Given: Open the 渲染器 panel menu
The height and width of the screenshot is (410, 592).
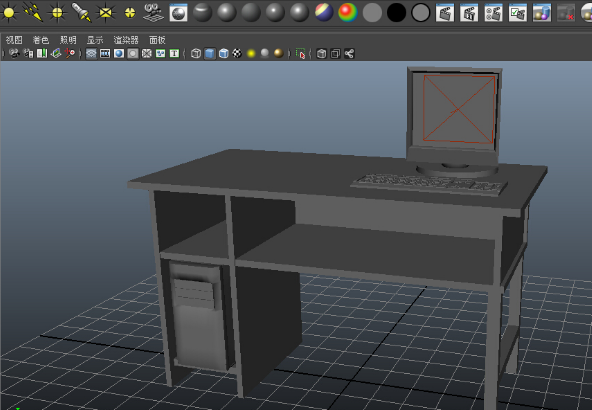Looking at the screenshot, I should [x=126, y=40].
